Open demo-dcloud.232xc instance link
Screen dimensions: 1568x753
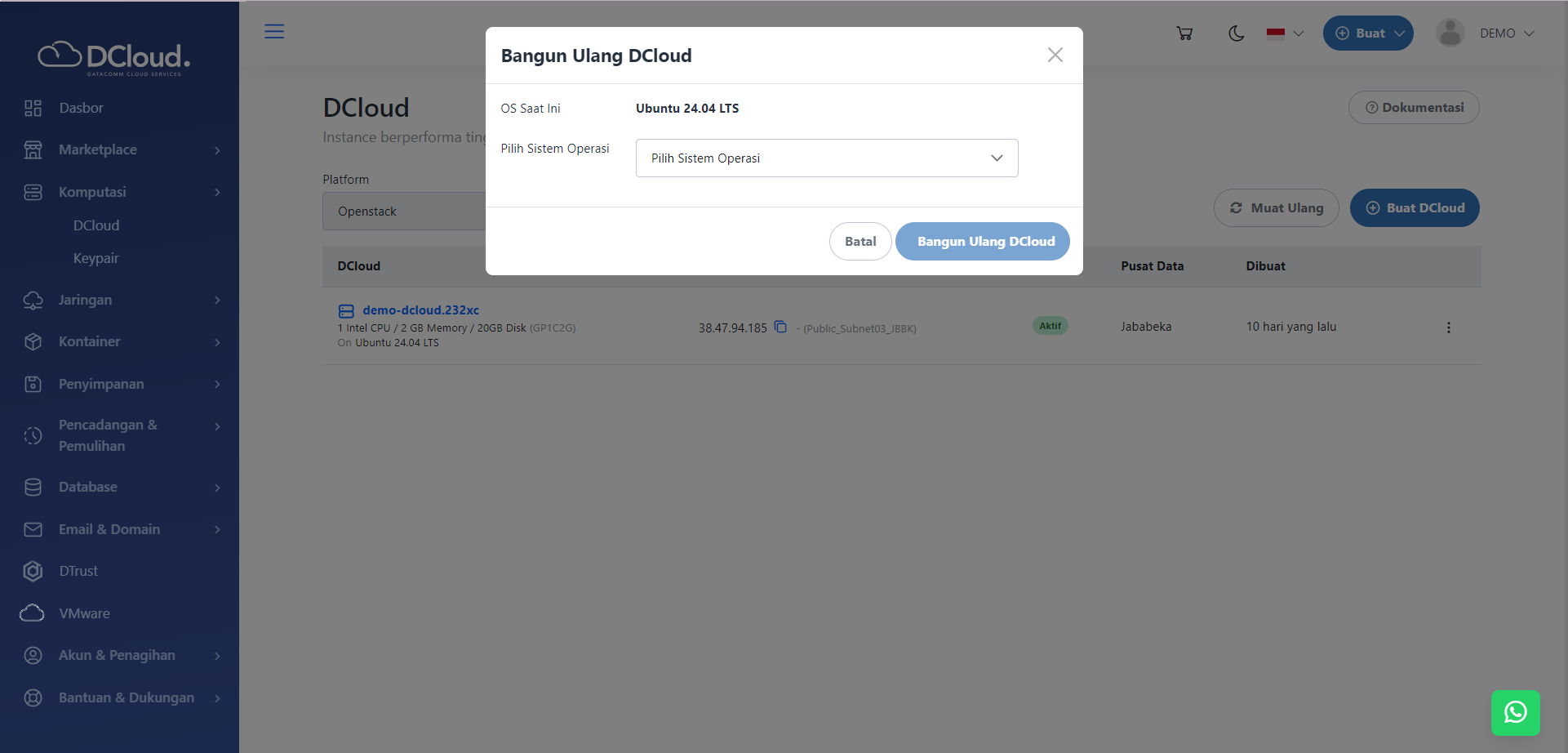(x=420, y=310)
